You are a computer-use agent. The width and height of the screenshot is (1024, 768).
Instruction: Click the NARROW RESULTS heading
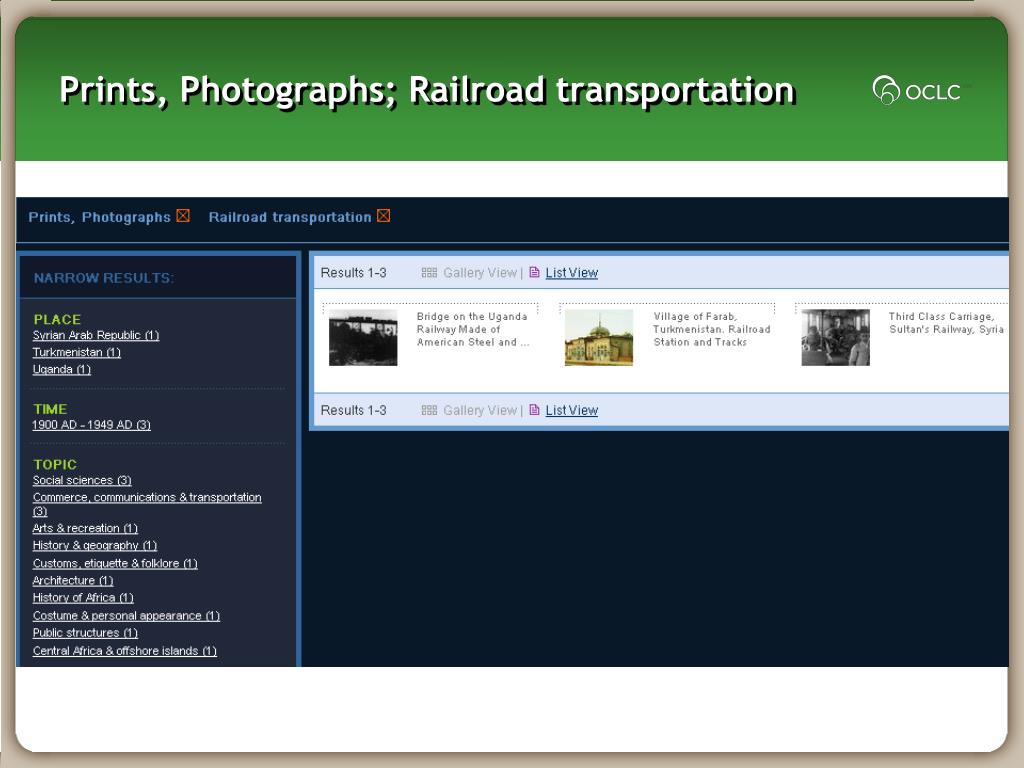click(x=104, y=278)
